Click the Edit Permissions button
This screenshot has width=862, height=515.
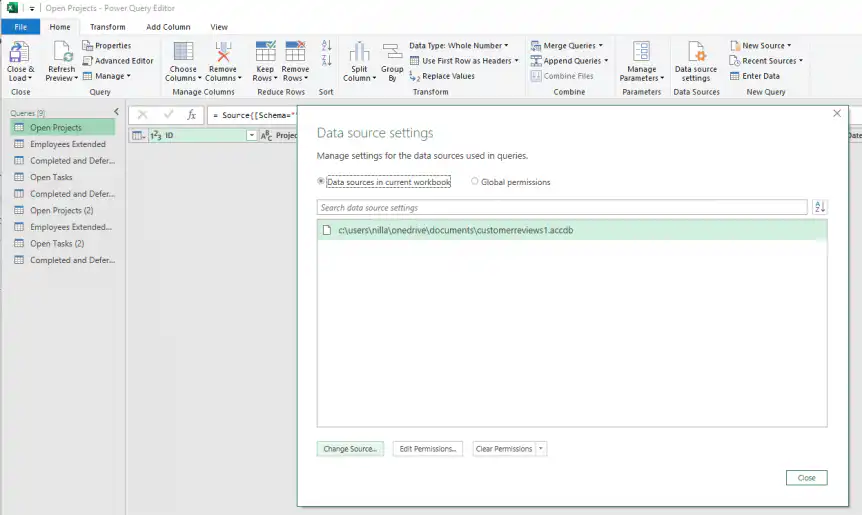pyautogui.click(x=428, y=449)
